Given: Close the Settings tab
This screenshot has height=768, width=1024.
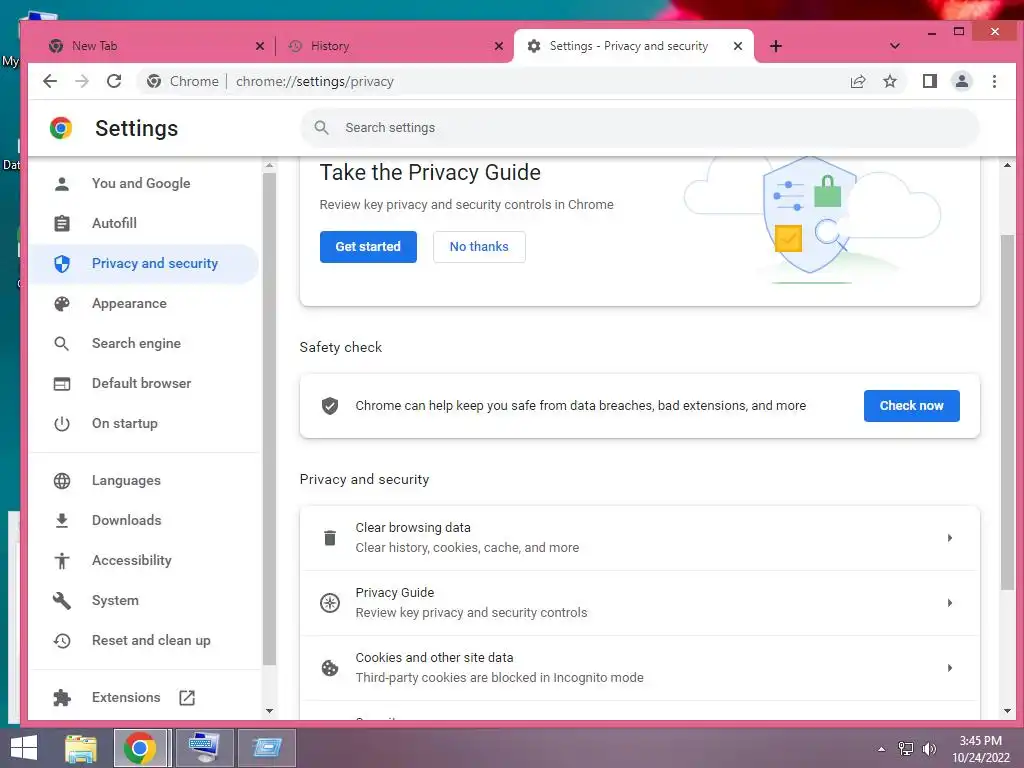Looking at the screenshot, I should pos(737,46).
